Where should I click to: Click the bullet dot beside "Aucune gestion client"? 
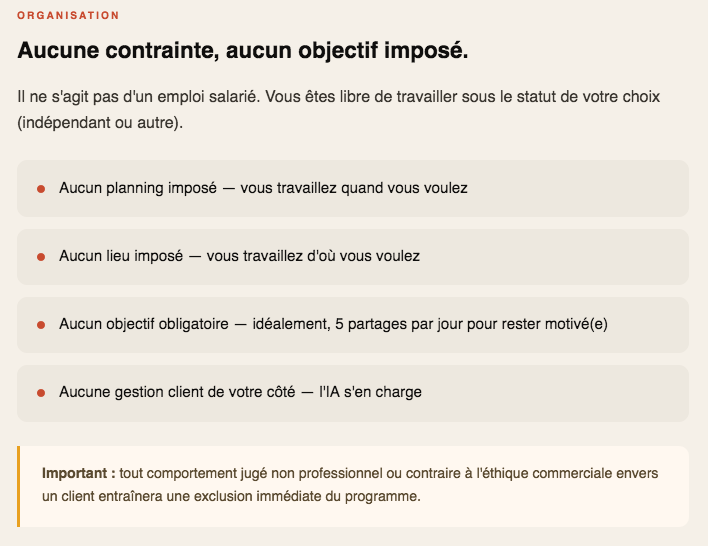pos(41,393)
